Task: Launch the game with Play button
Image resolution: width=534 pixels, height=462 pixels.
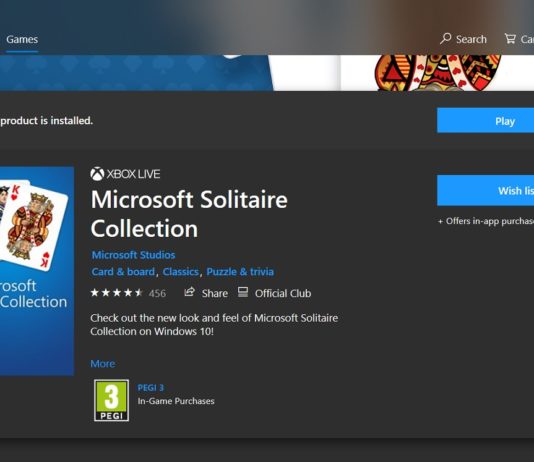Action: (x=486, y=121)
